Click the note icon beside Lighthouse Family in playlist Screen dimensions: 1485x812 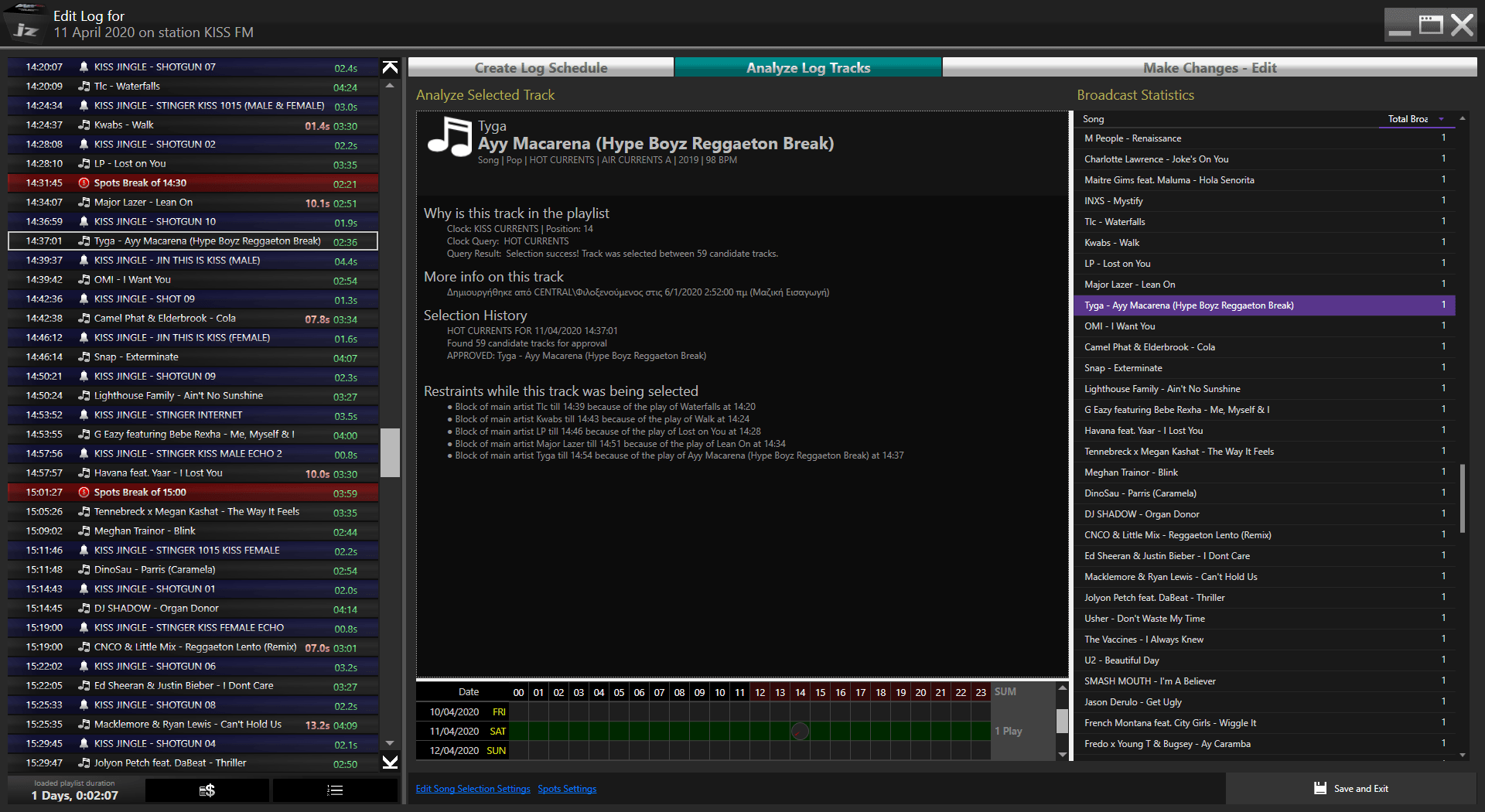click(84, 396)
